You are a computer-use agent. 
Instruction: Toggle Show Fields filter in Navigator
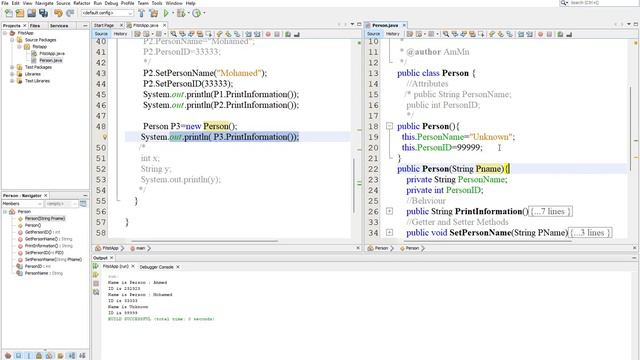(18, 356)
